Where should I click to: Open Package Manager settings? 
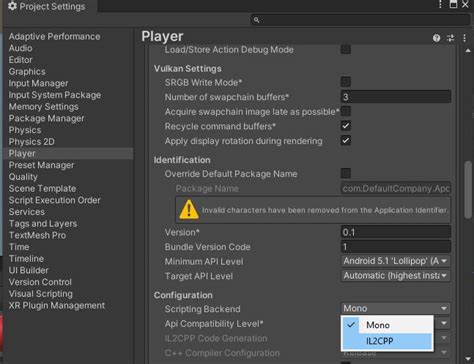pos(46,118)
